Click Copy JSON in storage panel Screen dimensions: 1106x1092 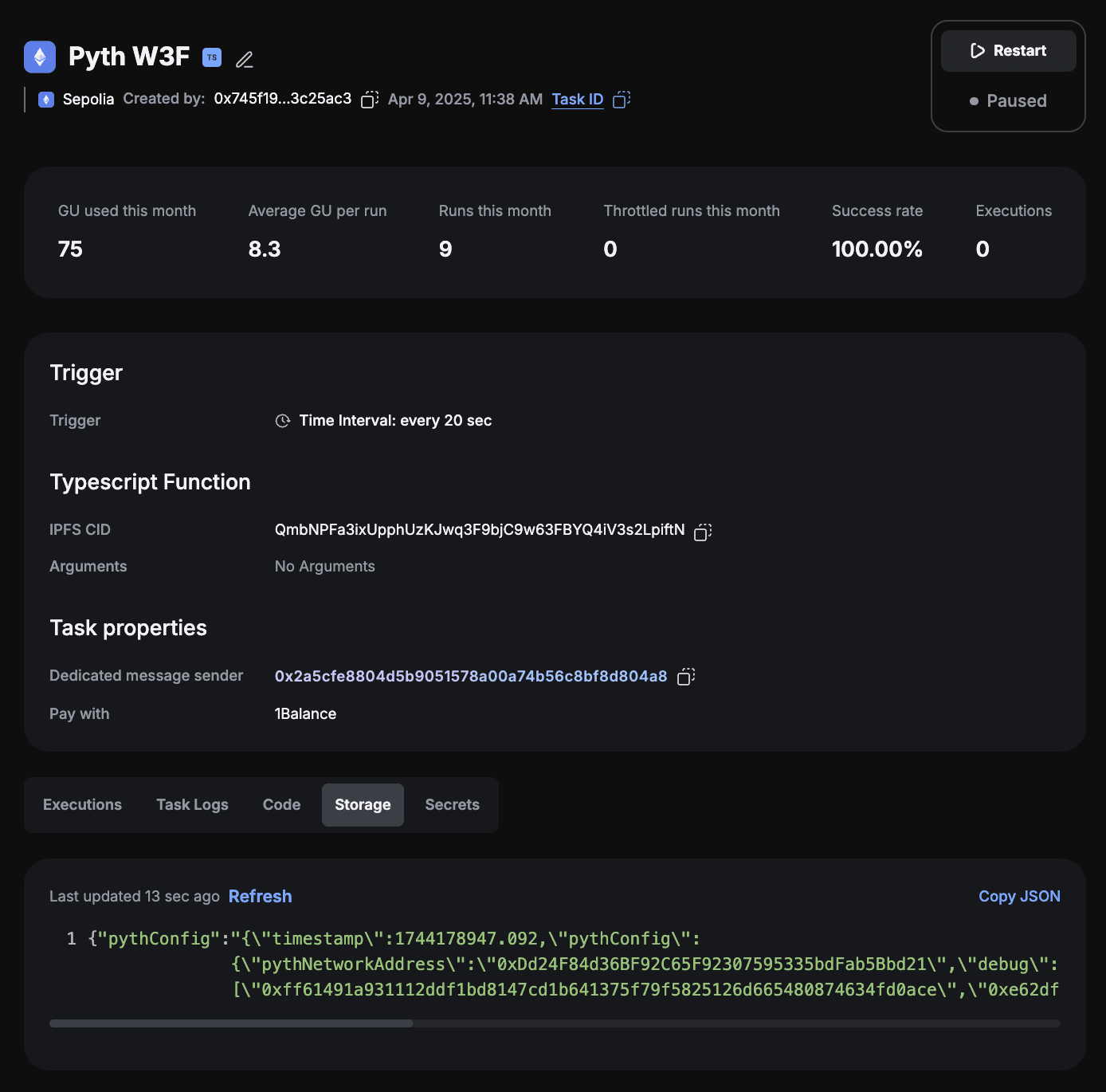[1019, 897]
